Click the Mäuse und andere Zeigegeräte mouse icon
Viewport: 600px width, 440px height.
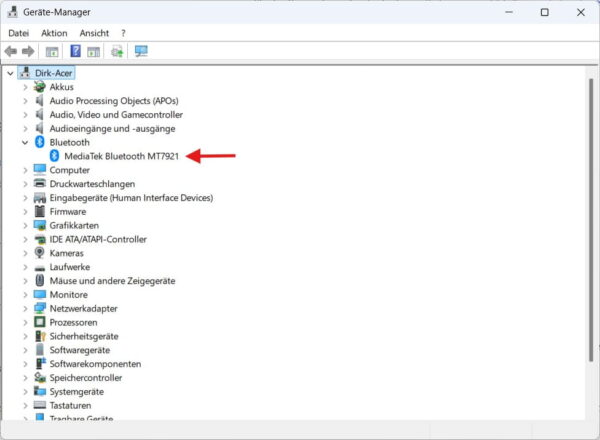click(x=39, y=280)
